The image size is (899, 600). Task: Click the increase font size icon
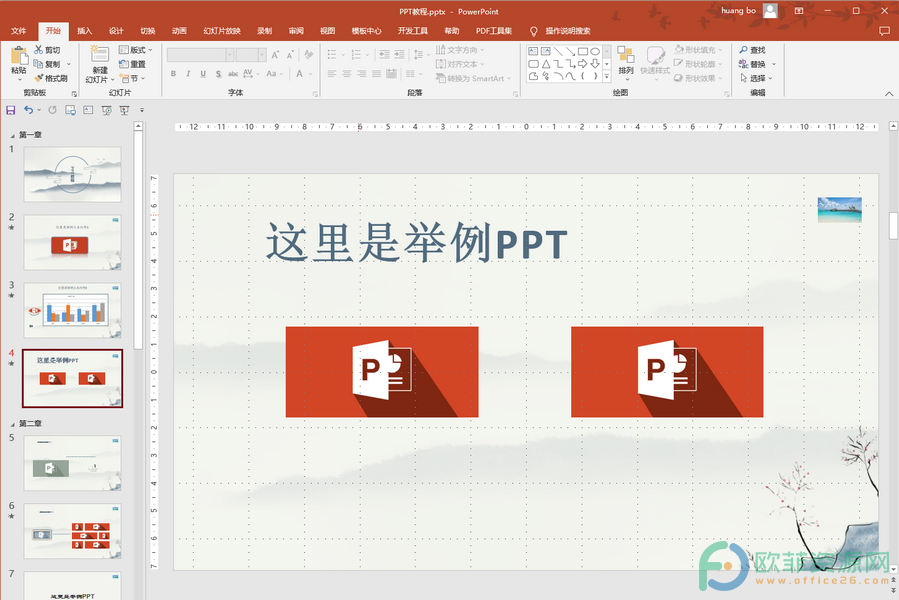click(275, 55)
